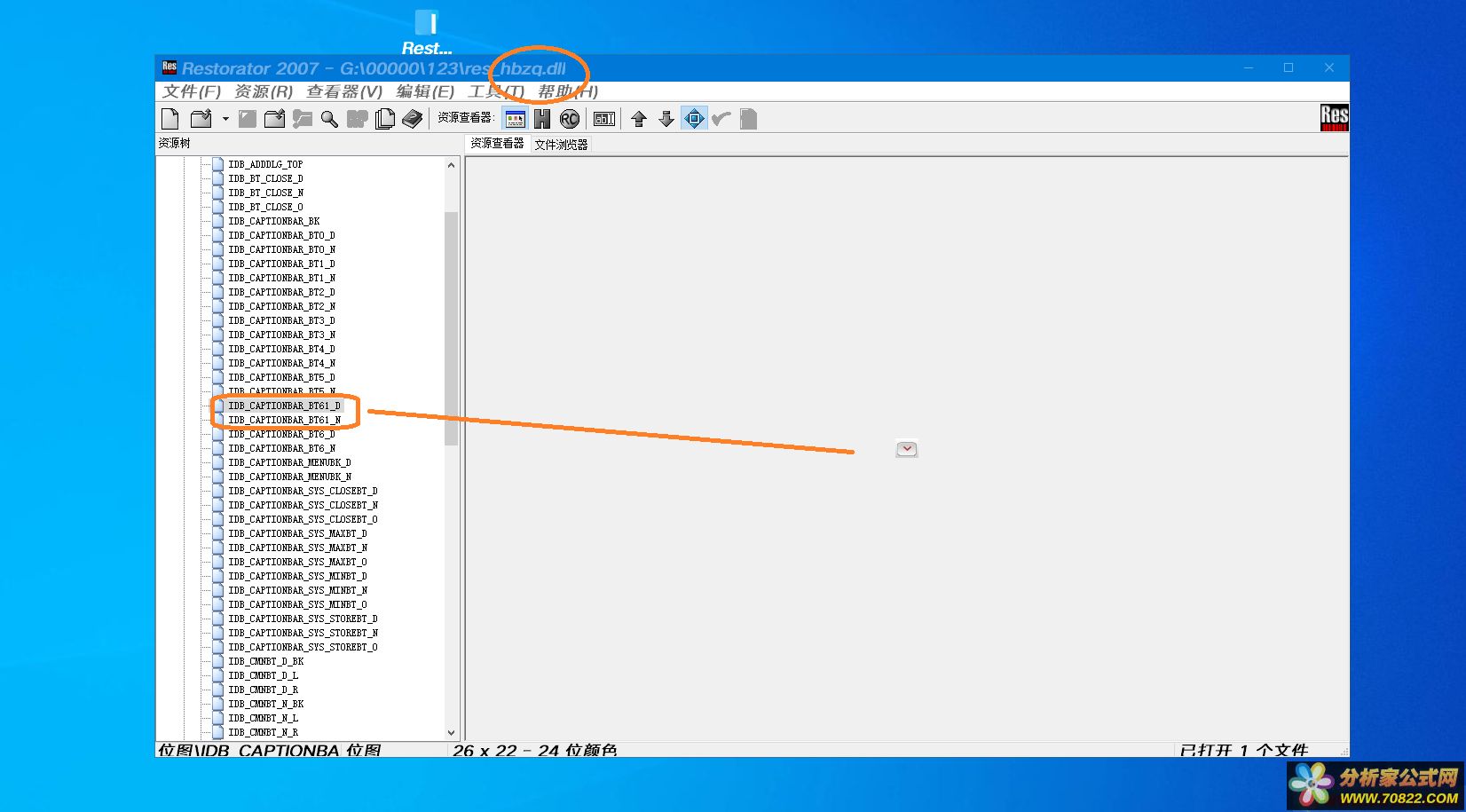
Task: Open the 工具(T) menu
Action: tap(496, 91)
